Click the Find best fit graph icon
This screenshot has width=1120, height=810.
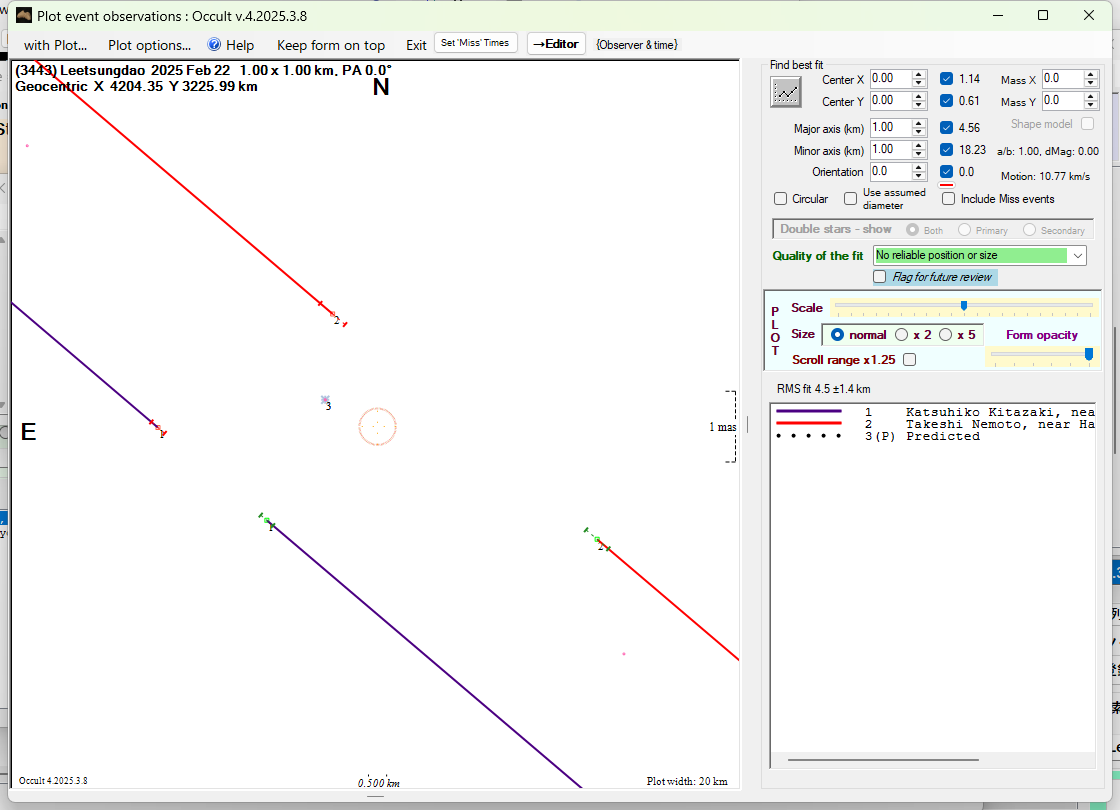(x=786, y=91)
